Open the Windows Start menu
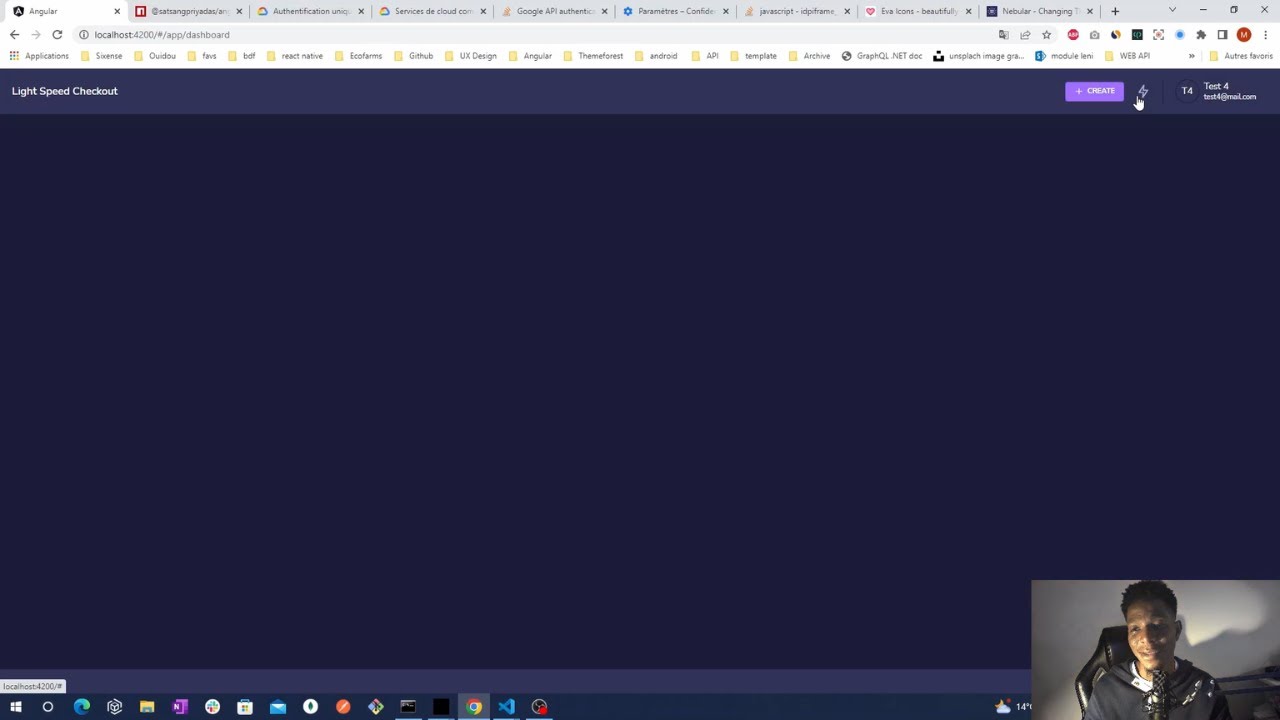This screenshot has width=1280, height=720. [16, 707]
